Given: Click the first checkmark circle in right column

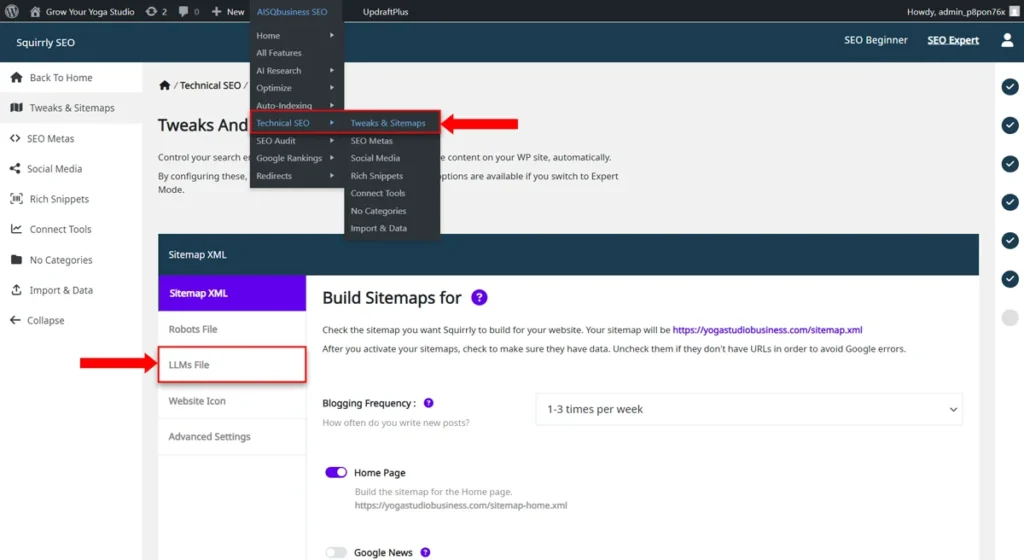Looking at the screenshot, I should pos(1010,87).
